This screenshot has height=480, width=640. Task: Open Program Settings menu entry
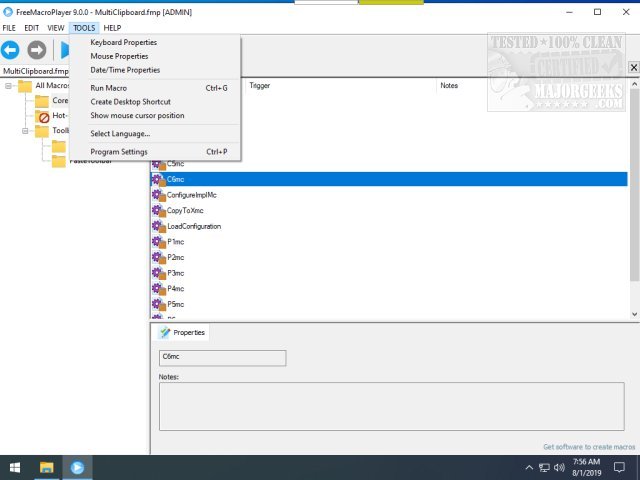click(x=155, y=152)
